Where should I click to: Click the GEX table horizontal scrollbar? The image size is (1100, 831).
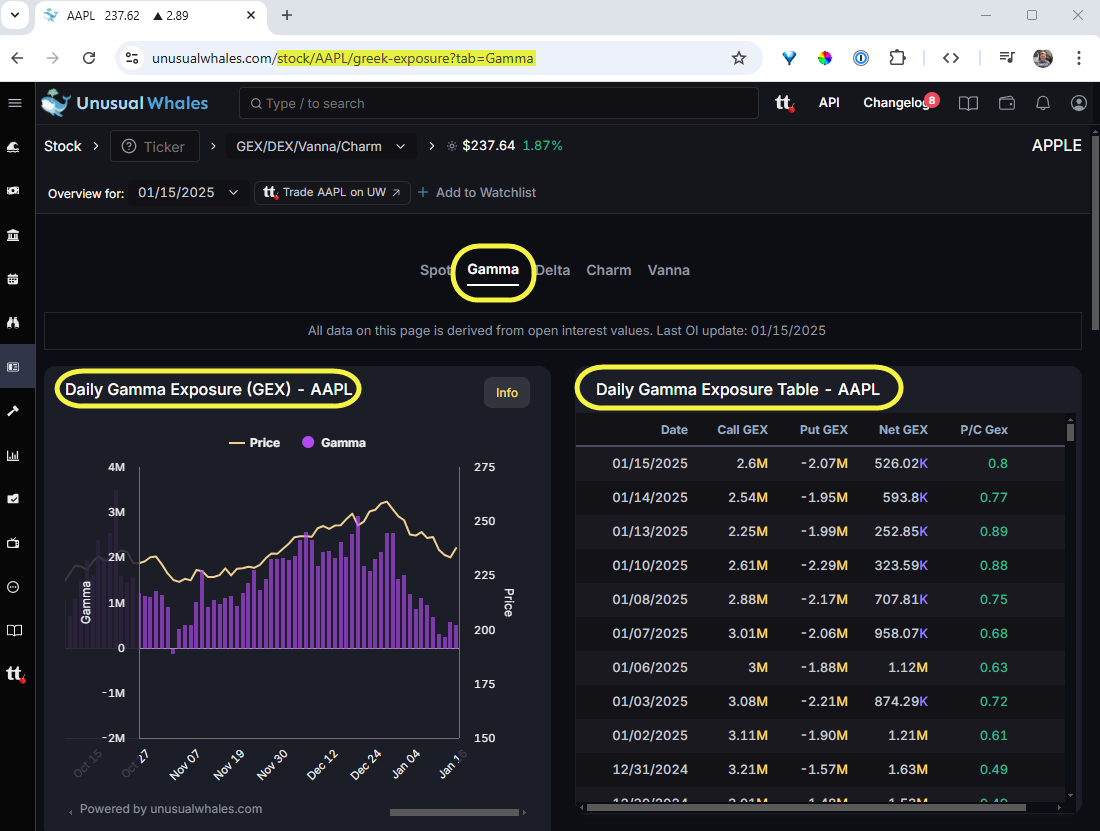click(806, 808)
